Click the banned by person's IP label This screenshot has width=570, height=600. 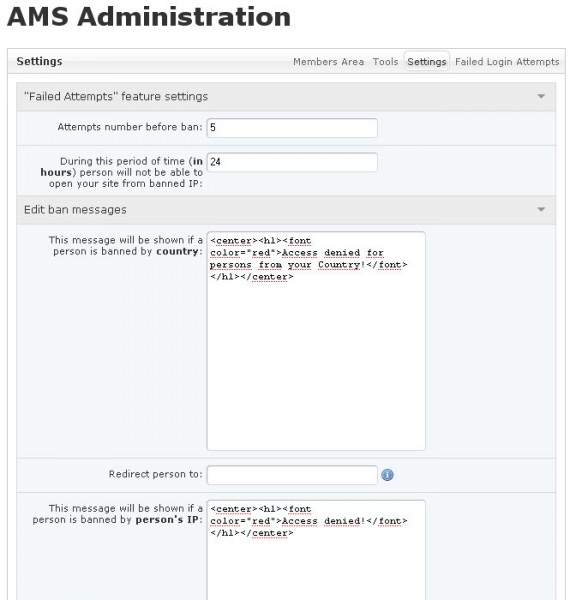118,514
